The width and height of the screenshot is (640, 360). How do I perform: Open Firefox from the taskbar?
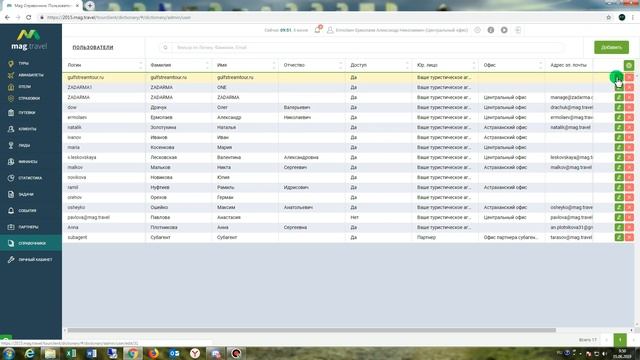pos(153,353)
